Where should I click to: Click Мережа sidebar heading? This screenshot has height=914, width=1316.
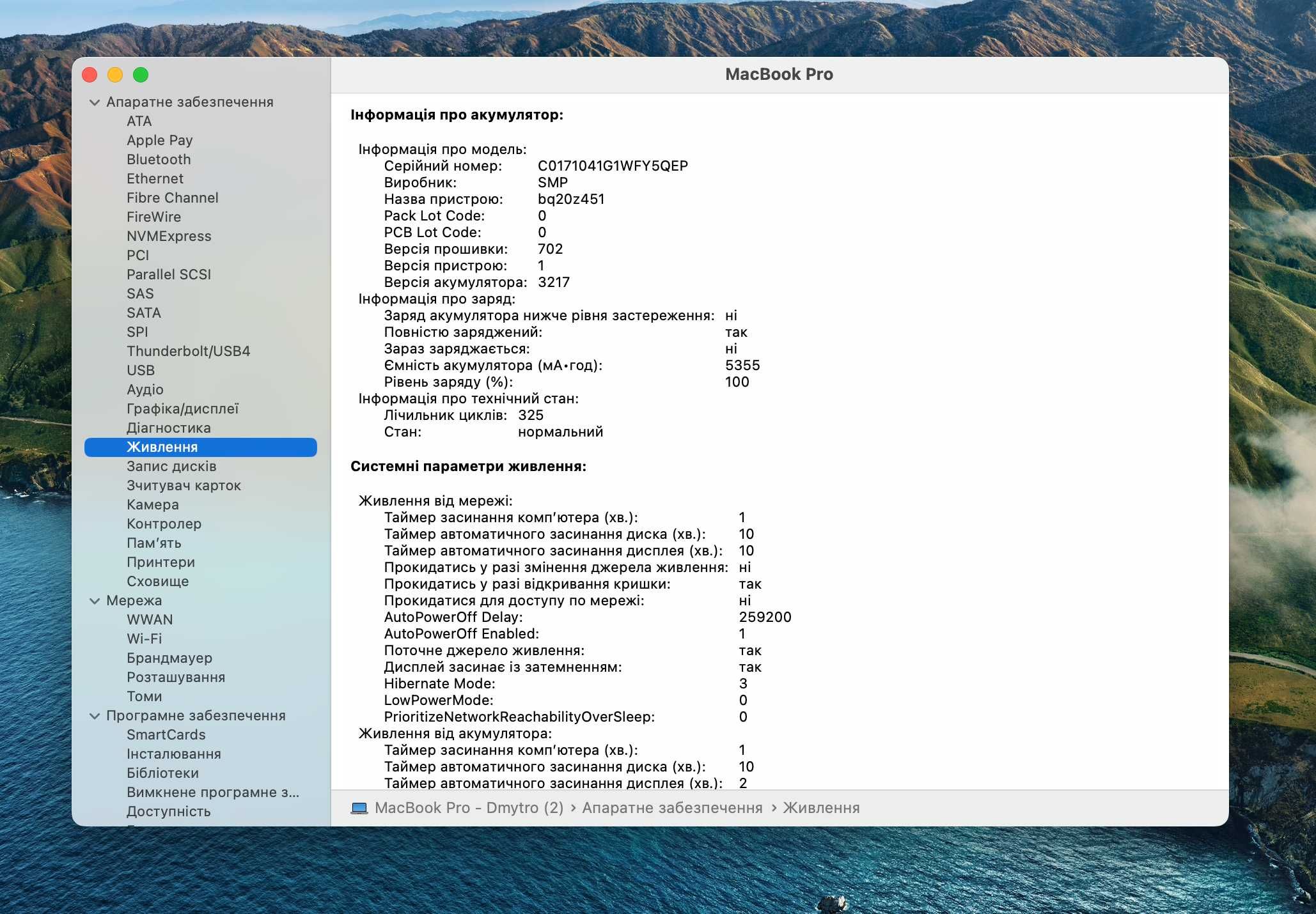[x=134, y=601]
